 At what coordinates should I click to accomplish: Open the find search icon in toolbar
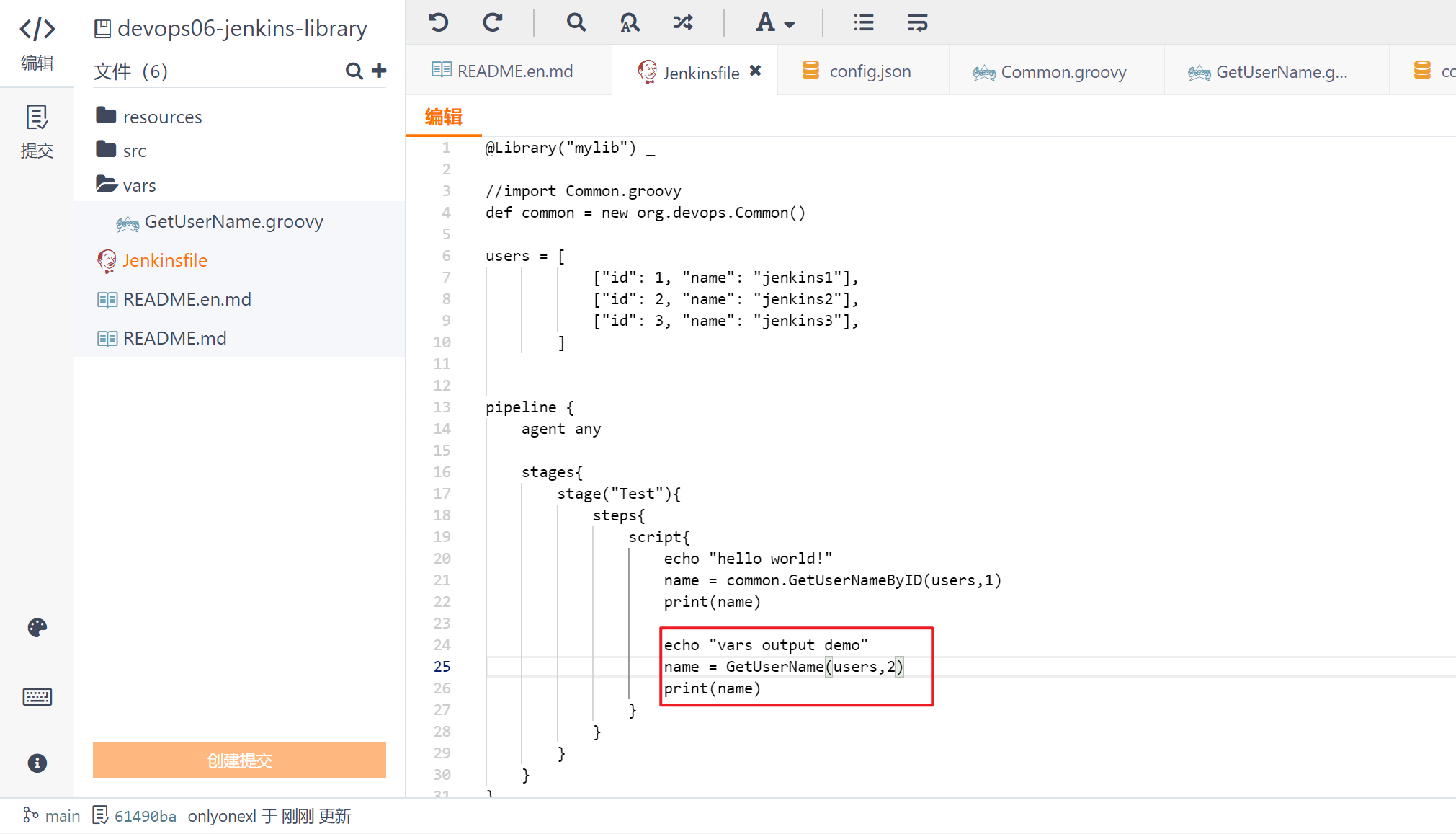(x=576, y=22)
